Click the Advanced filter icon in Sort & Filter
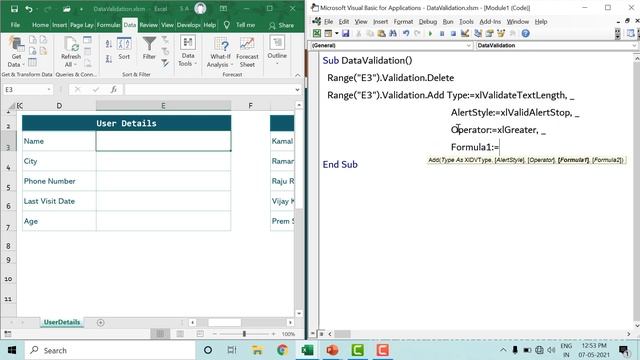This screenshot has width=640, height=360. tap(165, 63)
